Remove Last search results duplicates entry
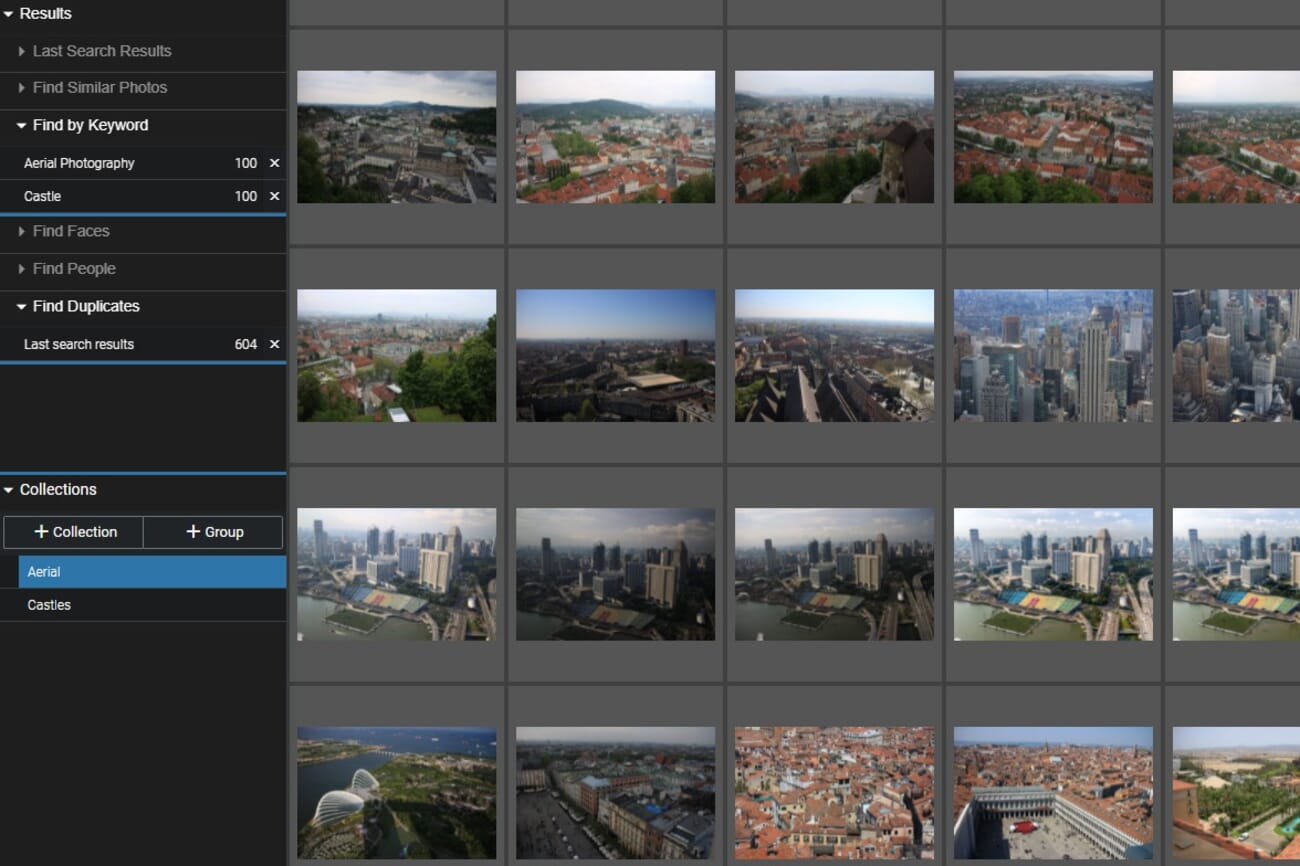Image resolution: width=1300 pixels, height=866 pixels. click(x=274, y=344)
